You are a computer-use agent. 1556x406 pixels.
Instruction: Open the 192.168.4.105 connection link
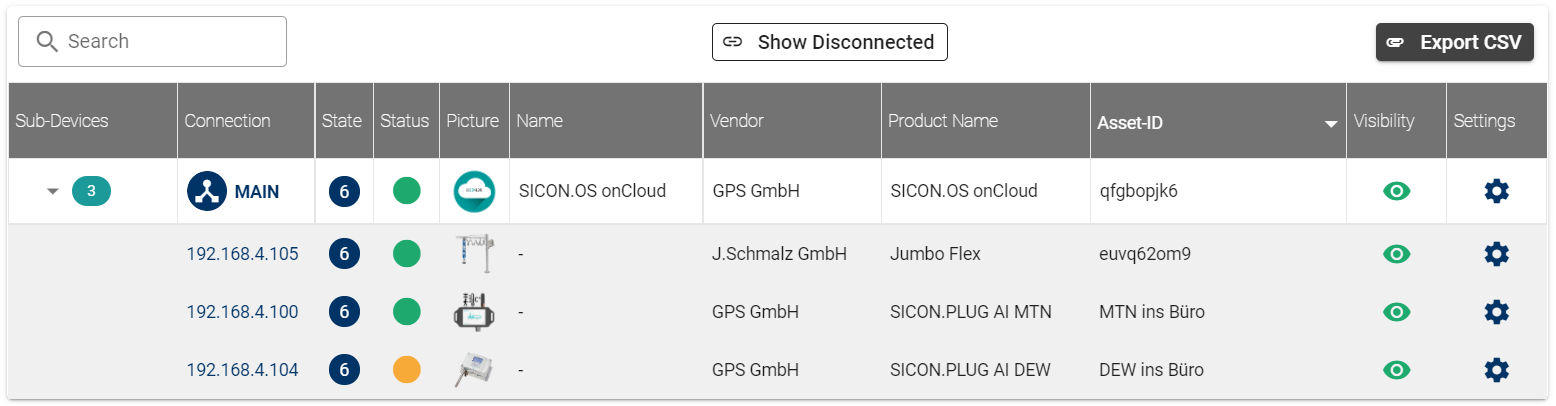(242, 254)
